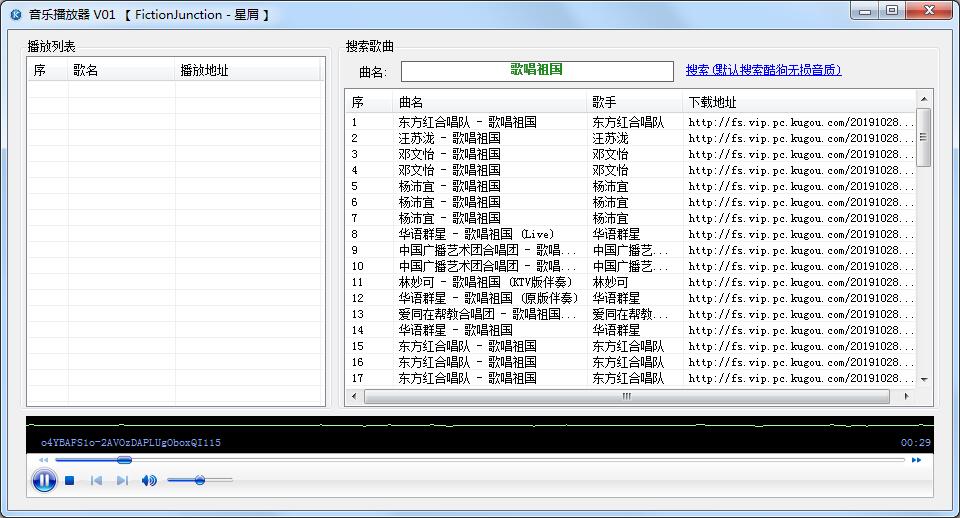The height and width of the screenshot is (518, 960).
Task: Click the fast-forward arrows beside seek bar
Action: tap(916, 460)
